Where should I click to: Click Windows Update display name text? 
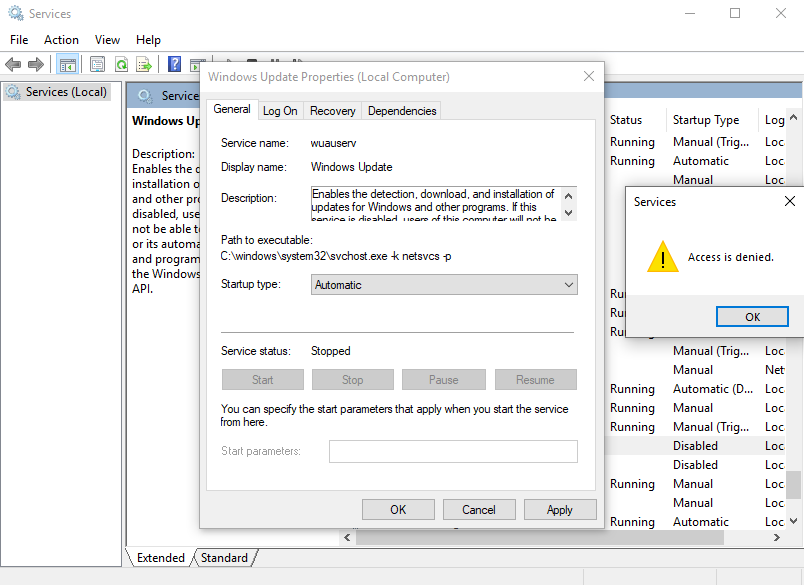click(351, 167)
